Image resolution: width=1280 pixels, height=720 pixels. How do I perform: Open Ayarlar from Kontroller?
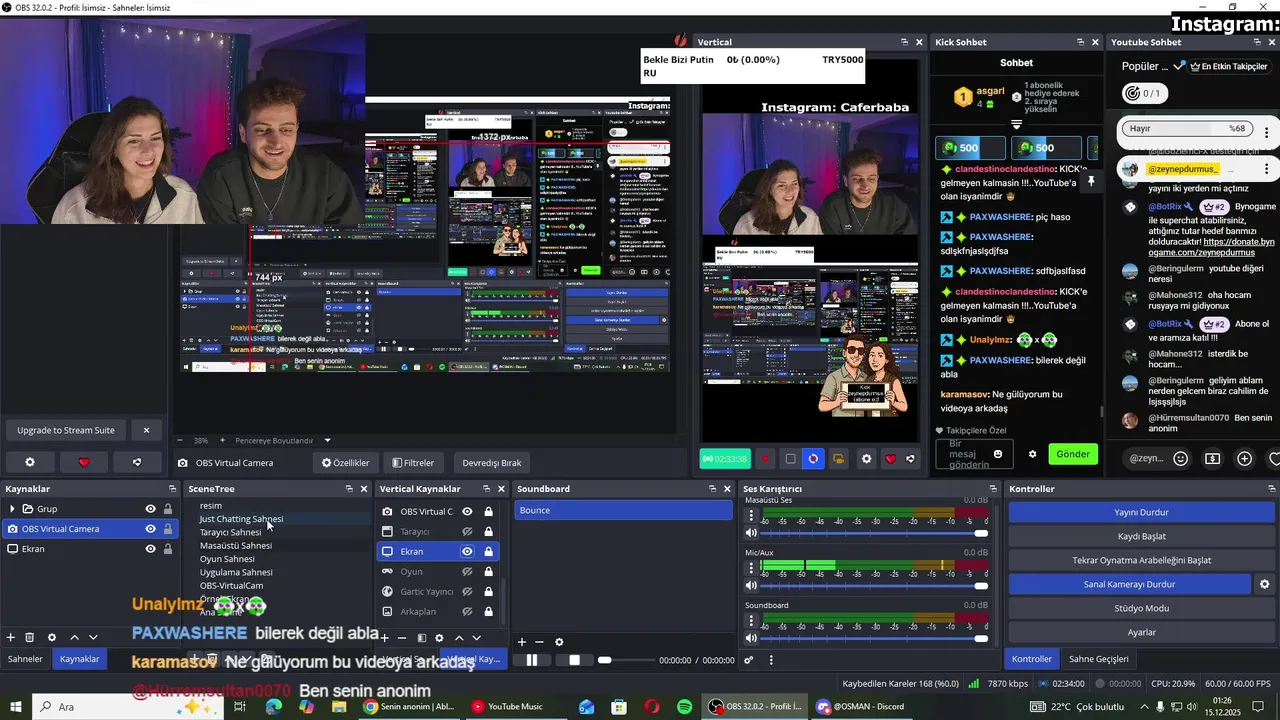coord(1141,632)
